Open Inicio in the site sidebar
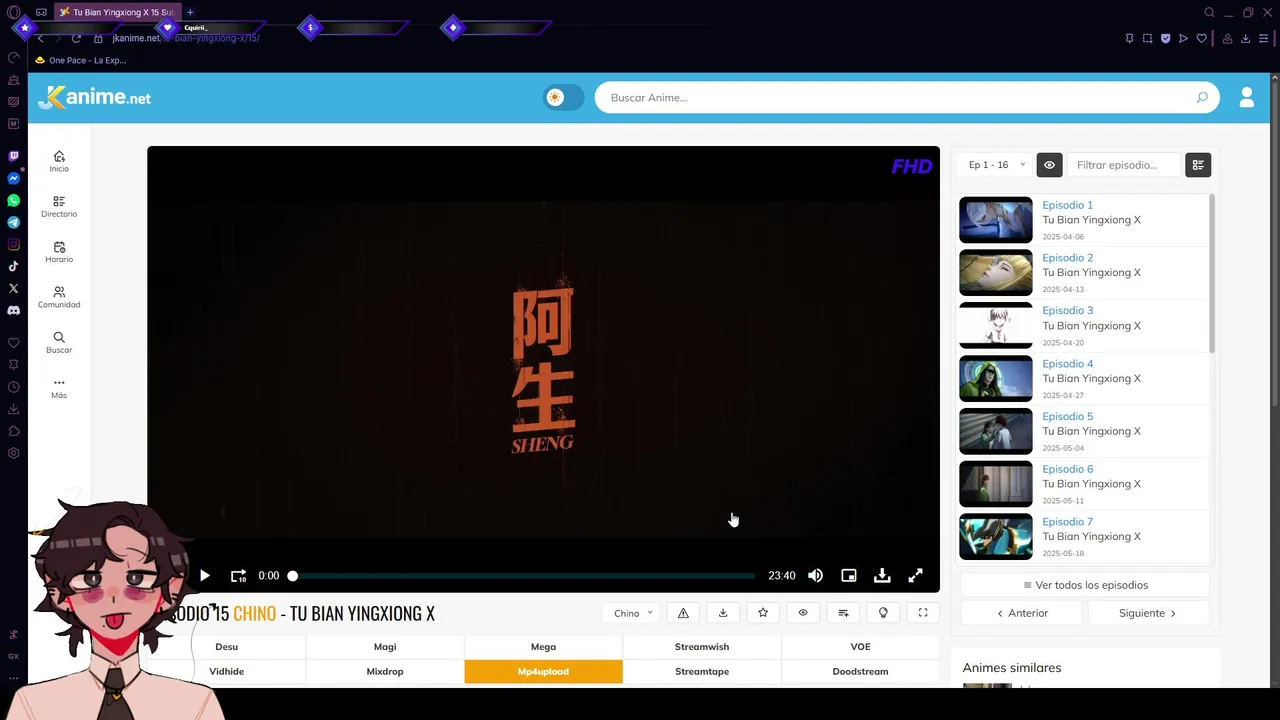This screenshot has width=1280, height=720. [x=59, y=161]
